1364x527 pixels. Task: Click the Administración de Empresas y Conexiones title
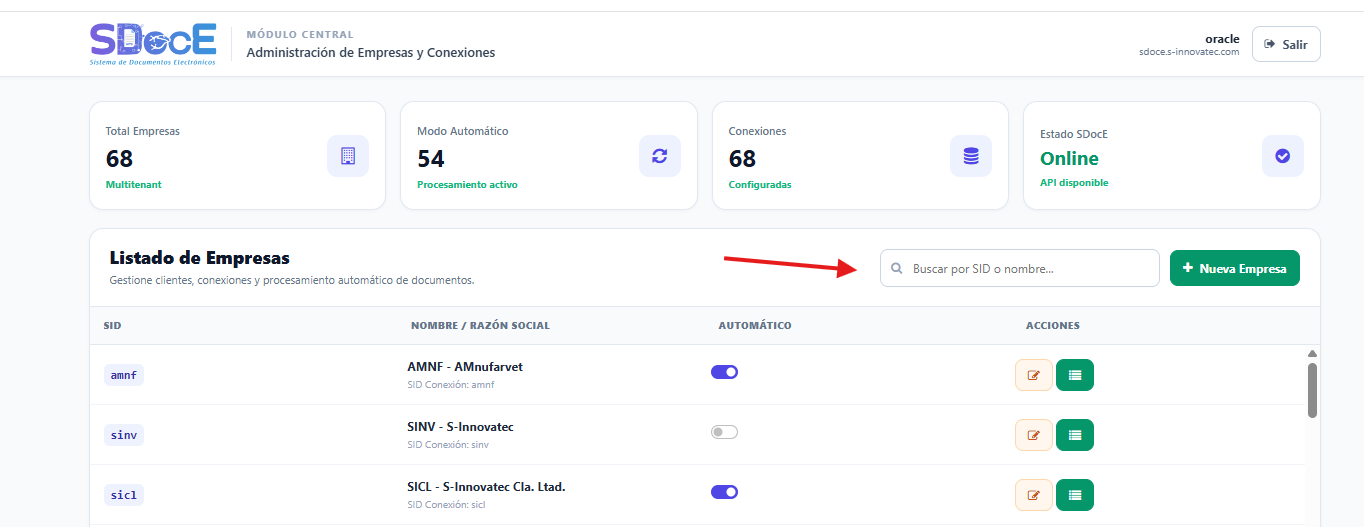[371, 53]
